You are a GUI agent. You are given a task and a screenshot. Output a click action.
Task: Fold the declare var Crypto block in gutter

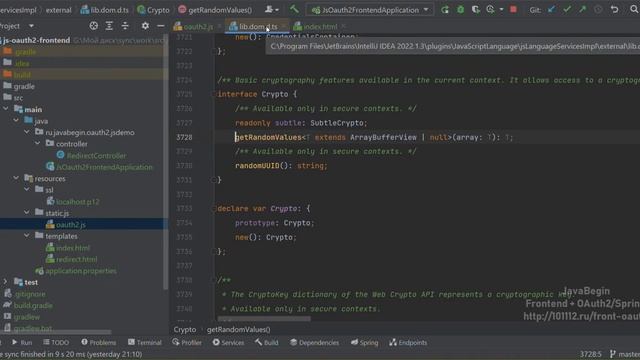[213, 209]
